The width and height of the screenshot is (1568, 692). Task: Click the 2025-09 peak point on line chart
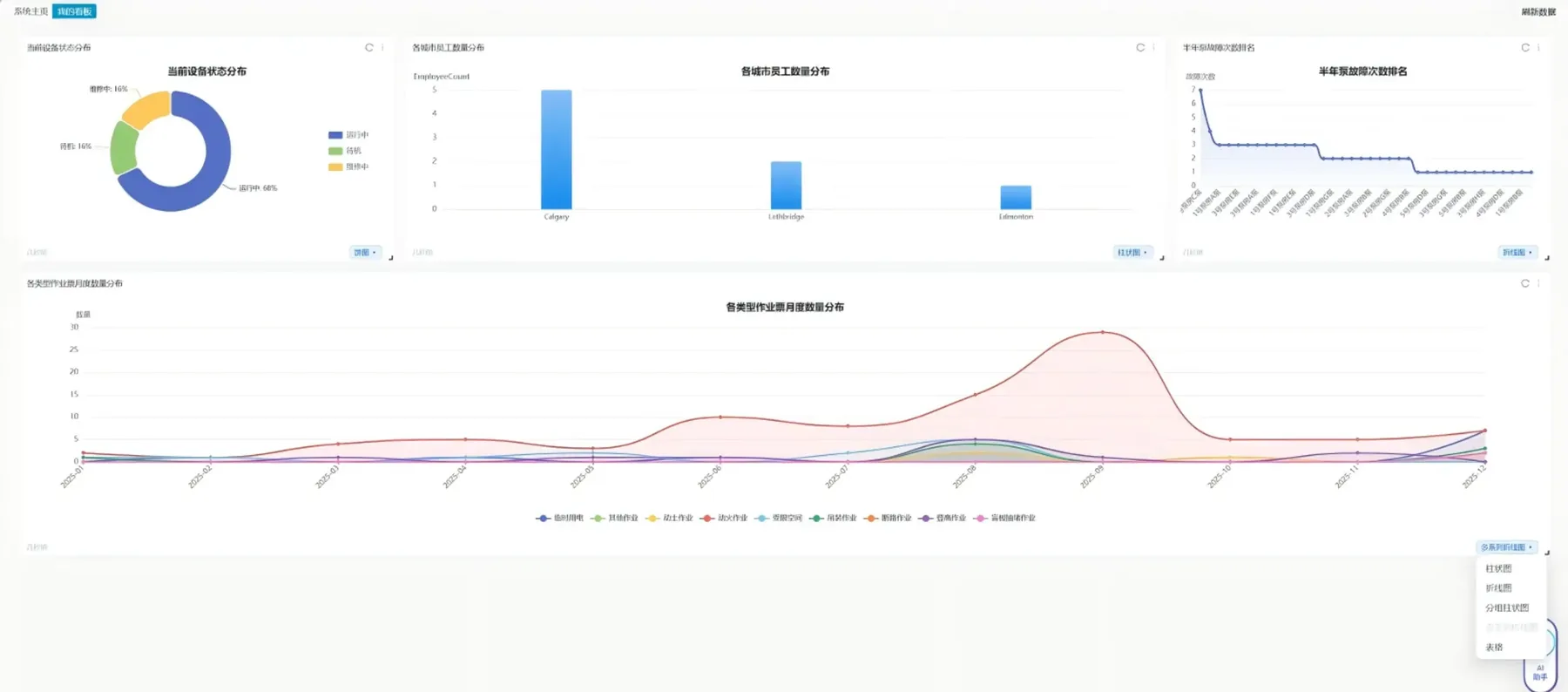[x=1102, y=332]
